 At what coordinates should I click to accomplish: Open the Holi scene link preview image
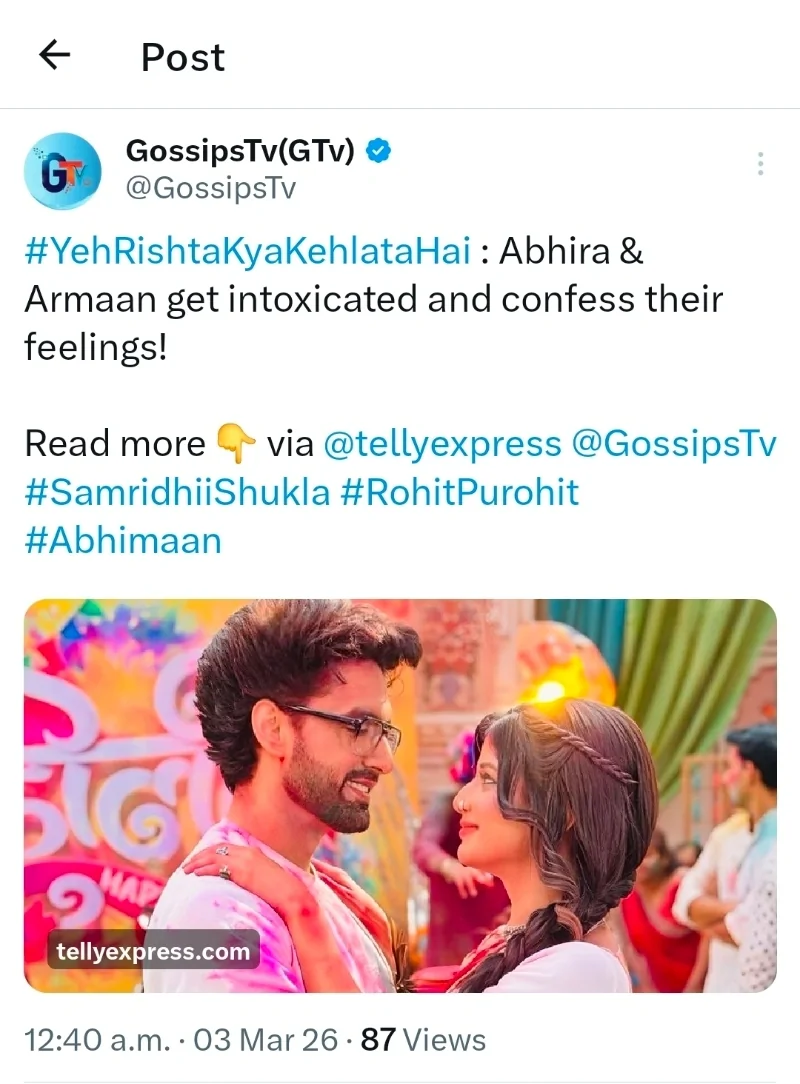pos(400,796)
